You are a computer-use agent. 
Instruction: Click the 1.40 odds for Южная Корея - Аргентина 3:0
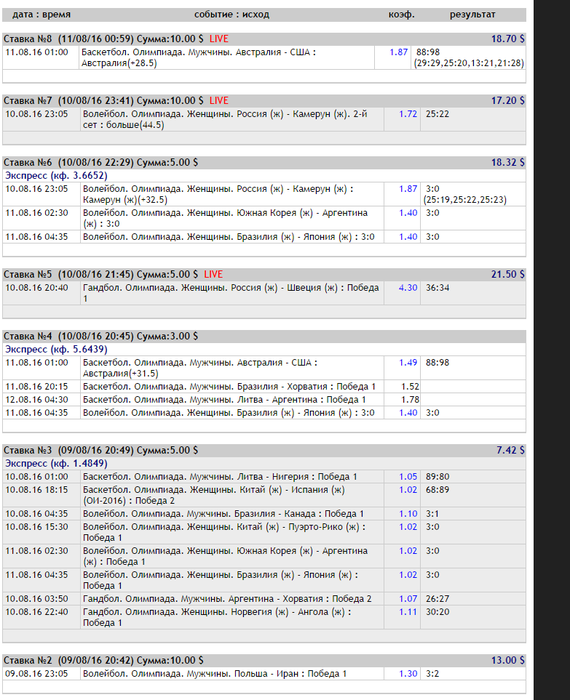coord(408,213)
